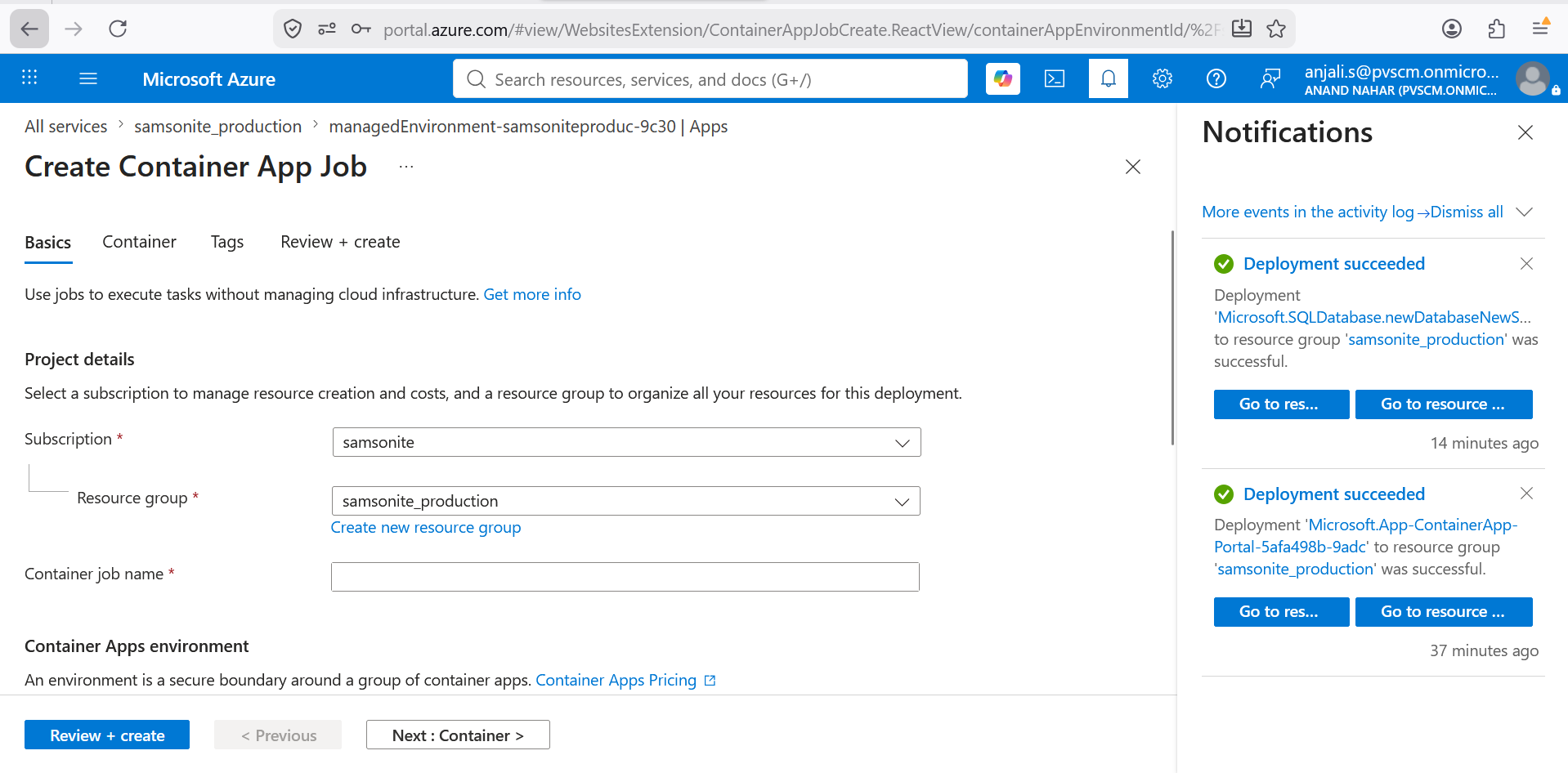Click Create new resource group link
This screenshot has width=1568, height=773.
pyautogui.click(x=426, y=528)
